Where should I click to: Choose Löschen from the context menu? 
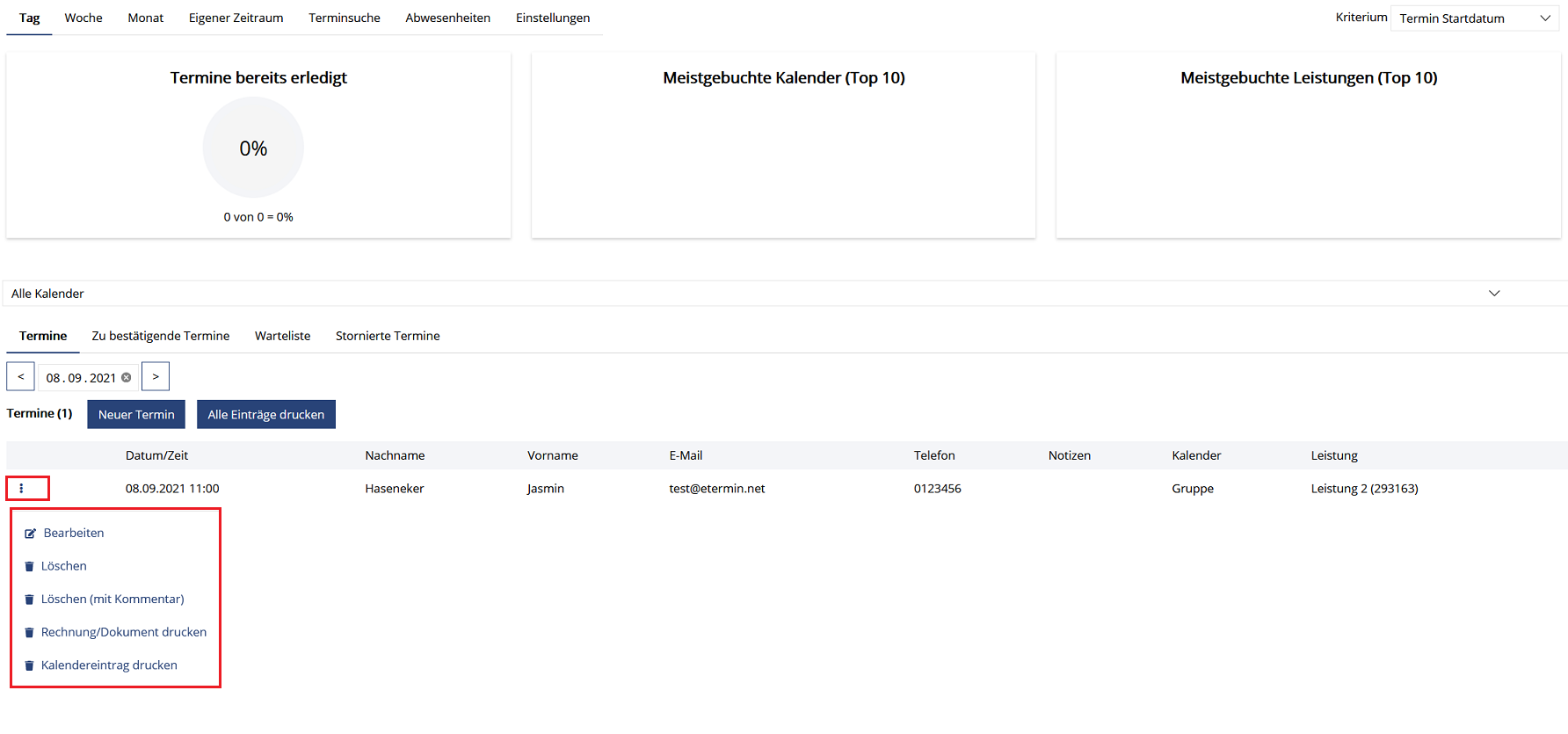click(x=64, y=566)
